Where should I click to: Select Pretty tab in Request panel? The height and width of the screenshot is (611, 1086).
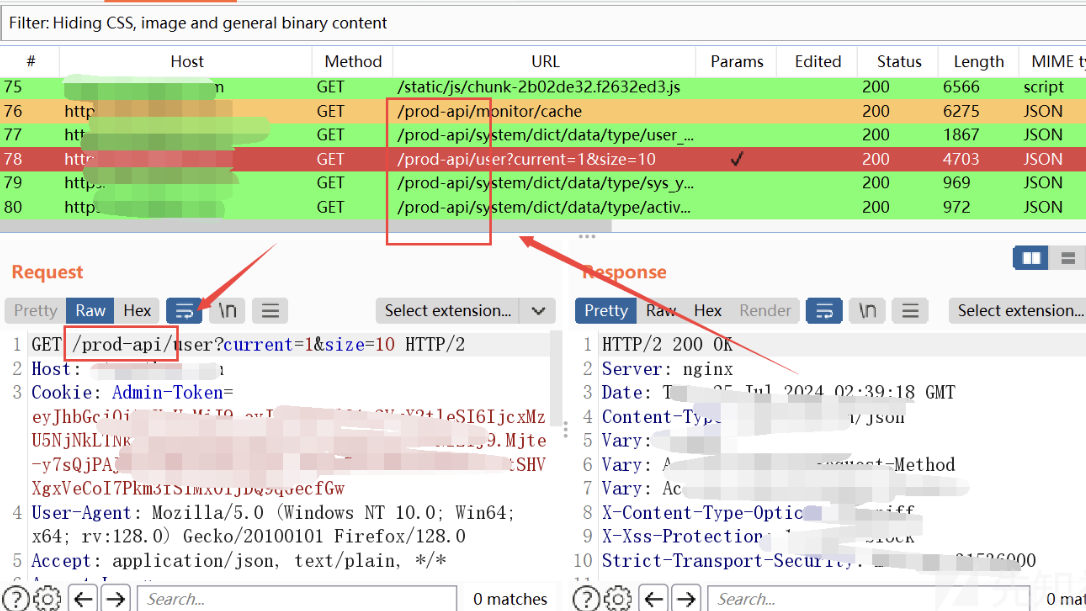pyautogui.click(x=35, y=311)
